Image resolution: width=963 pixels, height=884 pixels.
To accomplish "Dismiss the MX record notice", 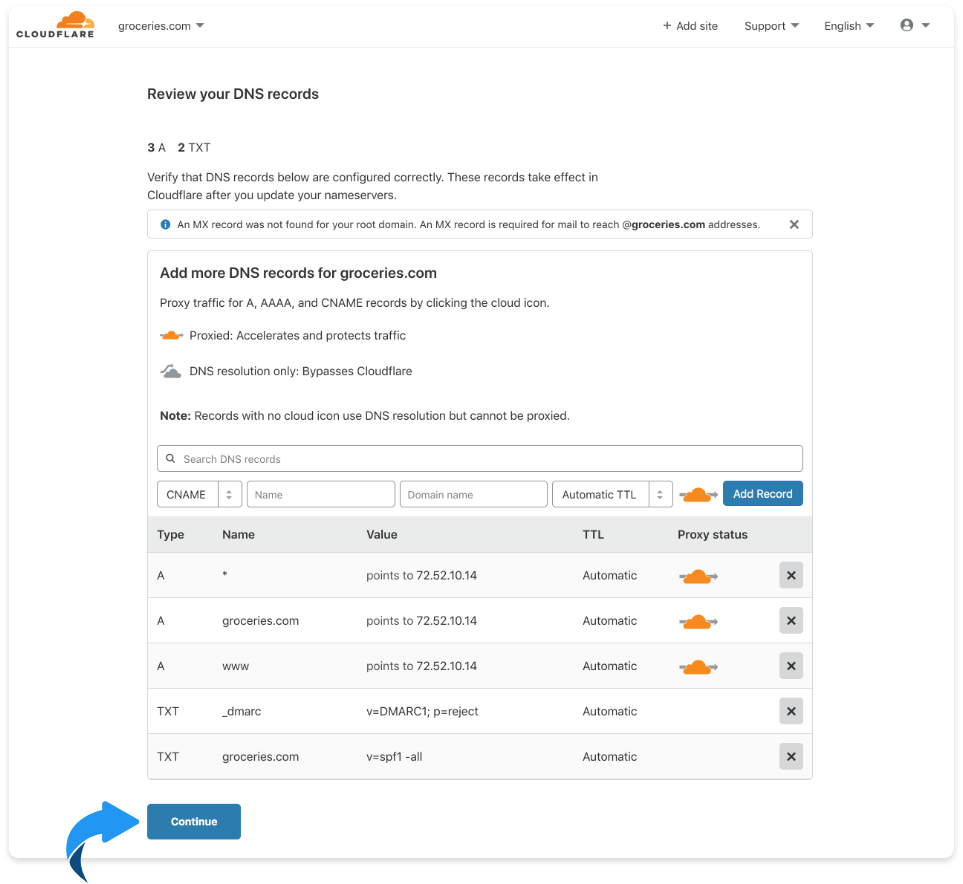I will [x=794, y=224].
